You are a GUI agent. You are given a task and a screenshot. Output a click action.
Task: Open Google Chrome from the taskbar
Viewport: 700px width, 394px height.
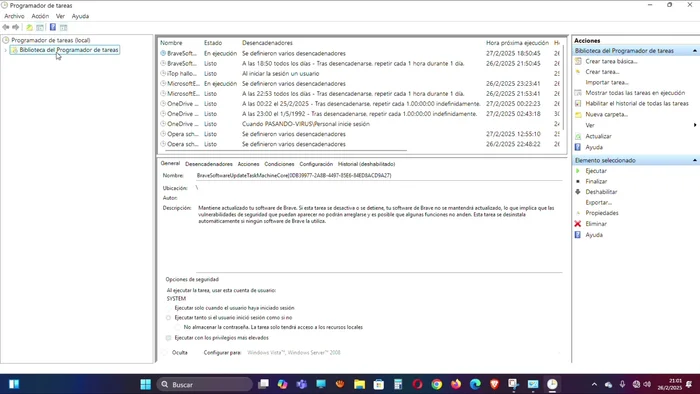click(437, 384)
